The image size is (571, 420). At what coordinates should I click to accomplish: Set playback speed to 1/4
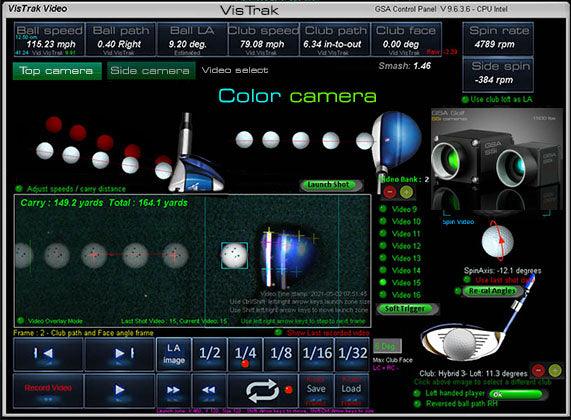[x=245, y=353]
